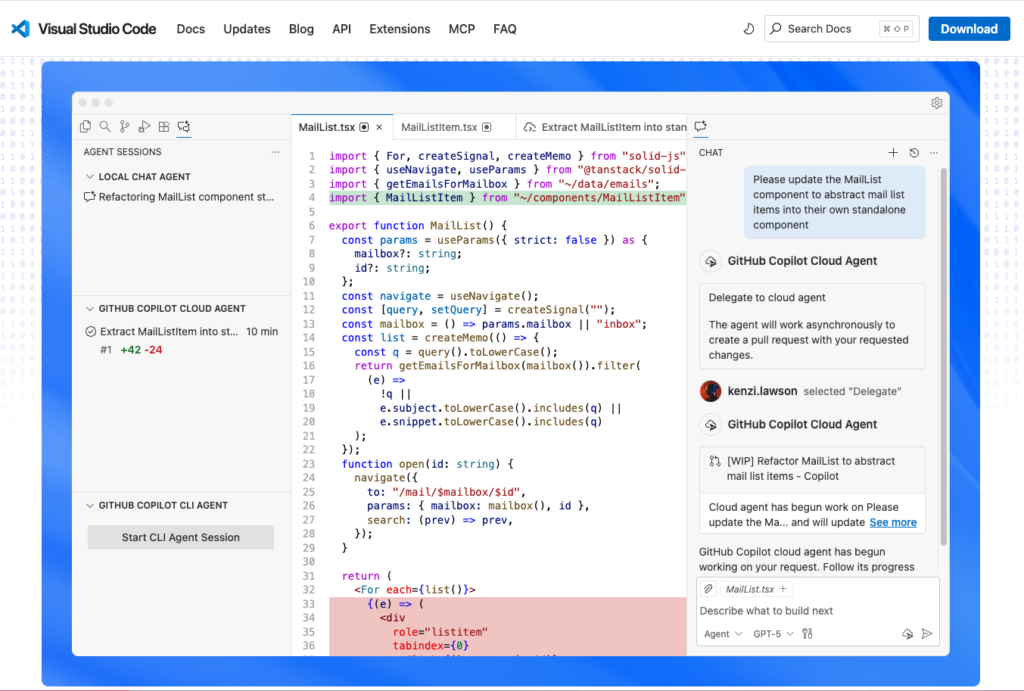The height and width of the screenshot is (691, 1024).
Task: Click the blue Download button
Action: (x=968, y=29)
